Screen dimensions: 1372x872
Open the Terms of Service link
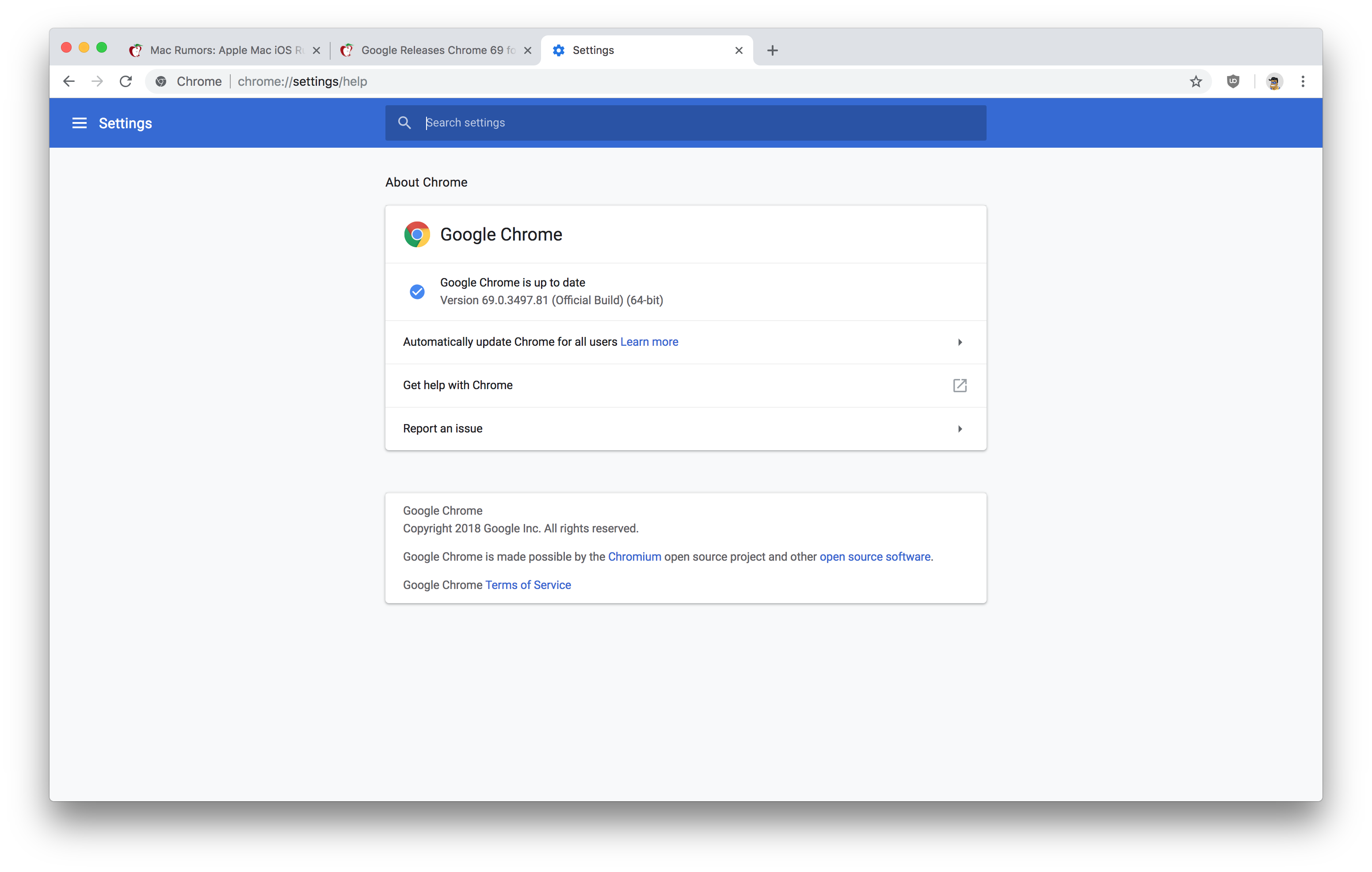coord(528,585)
